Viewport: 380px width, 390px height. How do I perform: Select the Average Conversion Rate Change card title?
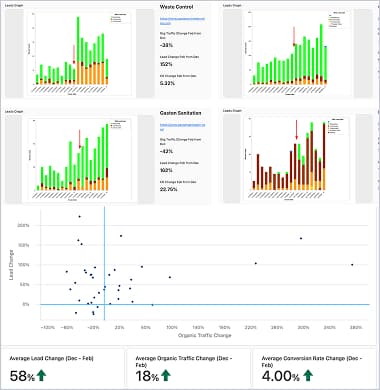tap(312, 362)
